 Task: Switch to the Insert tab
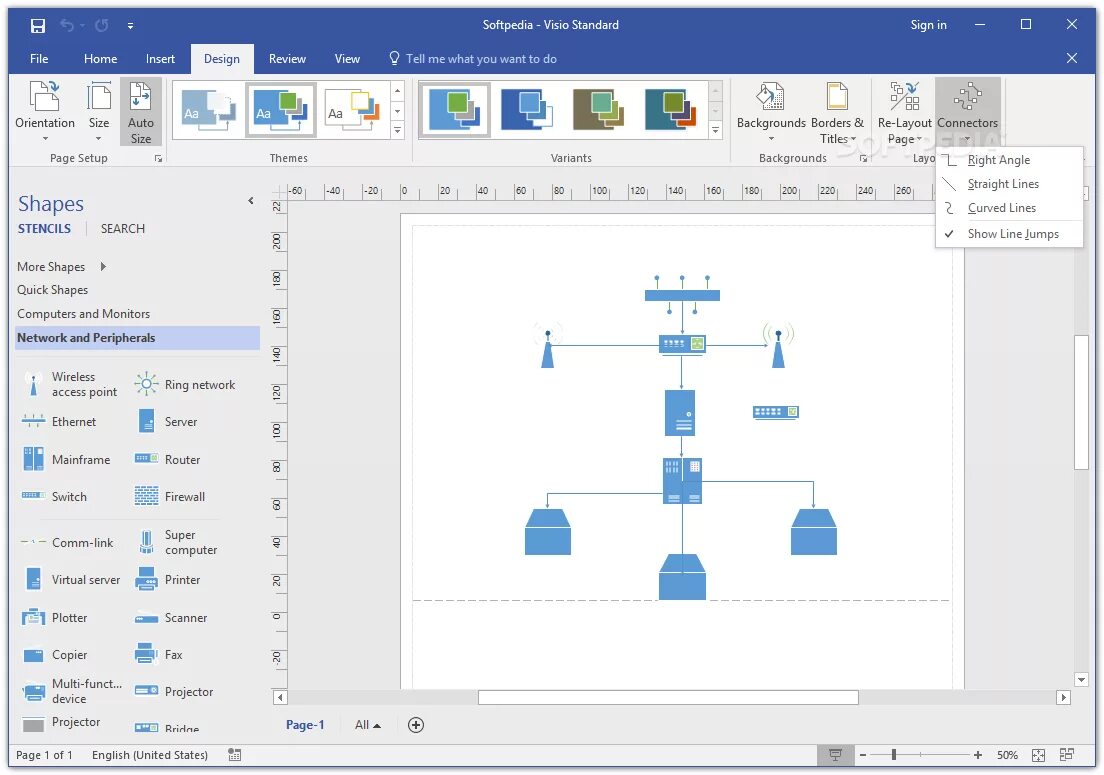point(161,59)
